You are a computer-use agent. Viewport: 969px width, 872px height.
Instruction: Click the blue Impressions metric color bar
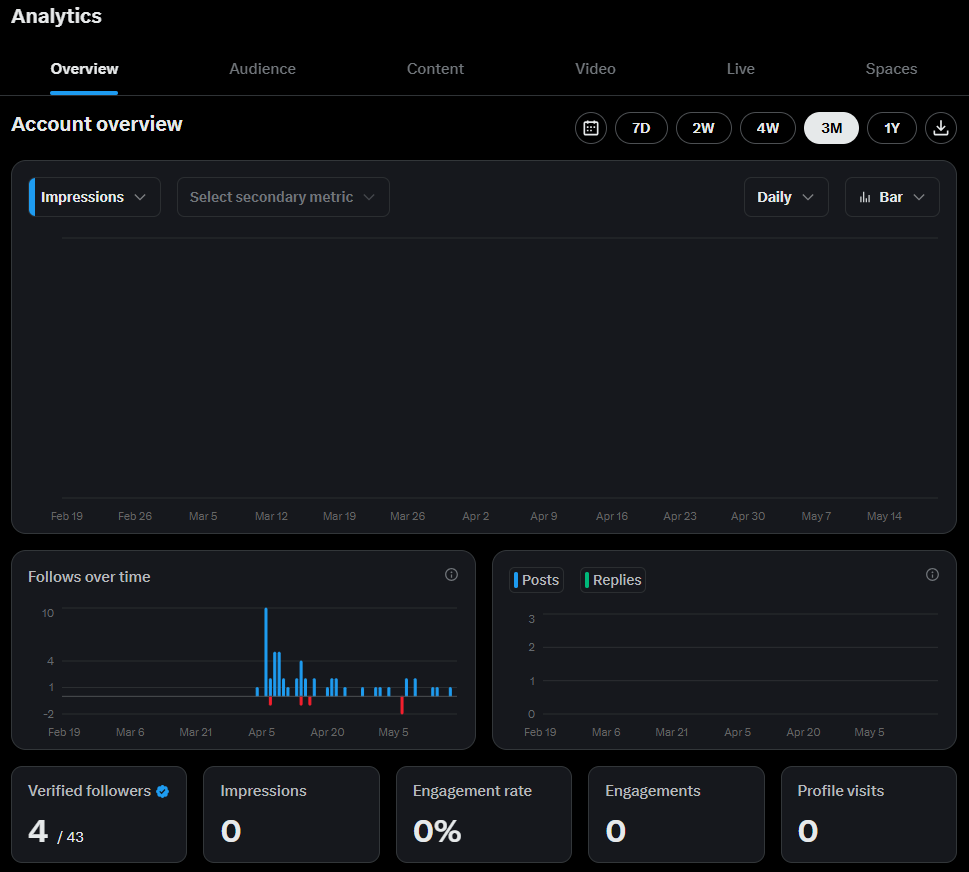32,197
